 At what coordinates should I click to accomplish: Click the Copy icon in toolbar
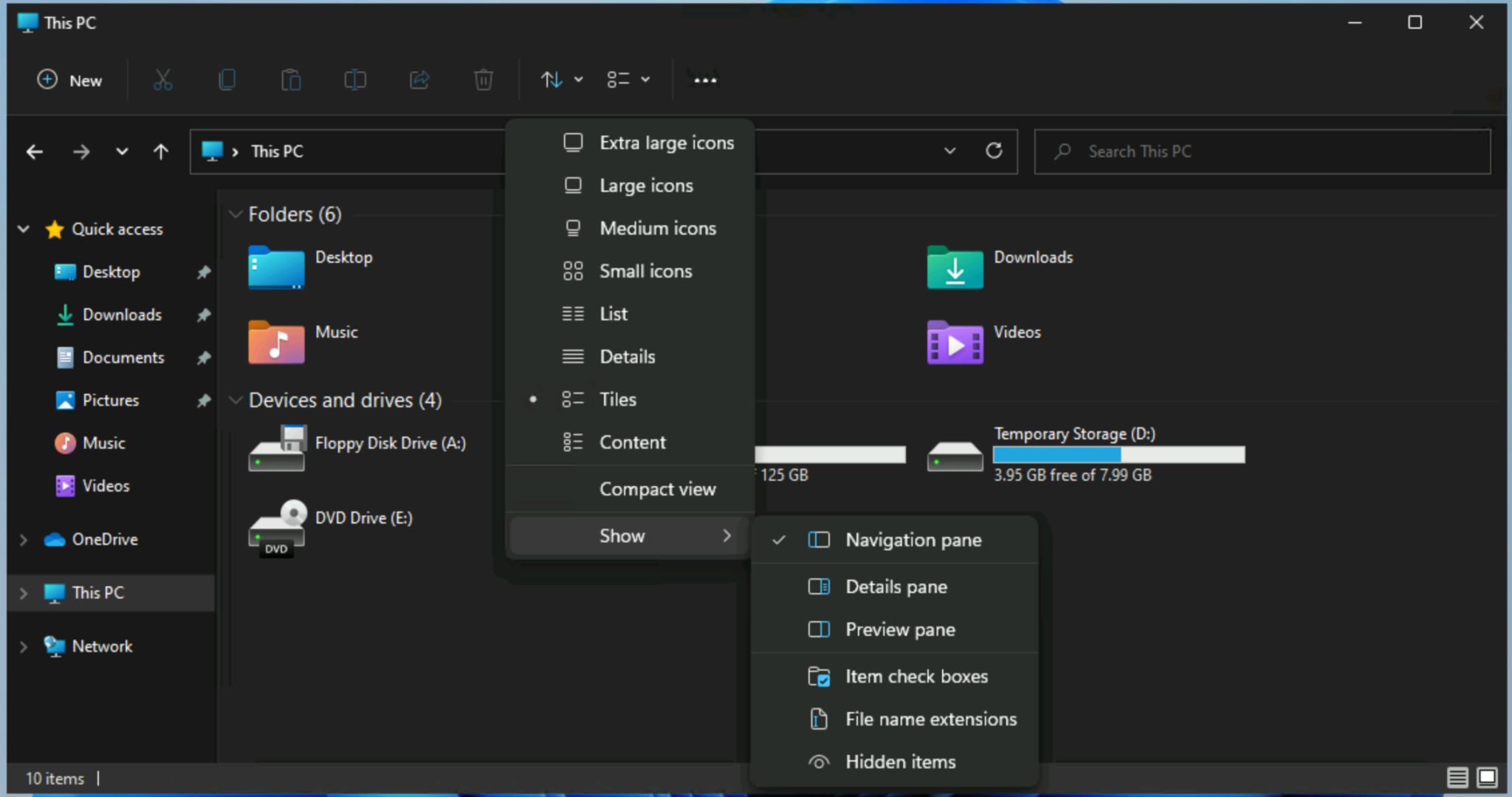tap(227, 80)
